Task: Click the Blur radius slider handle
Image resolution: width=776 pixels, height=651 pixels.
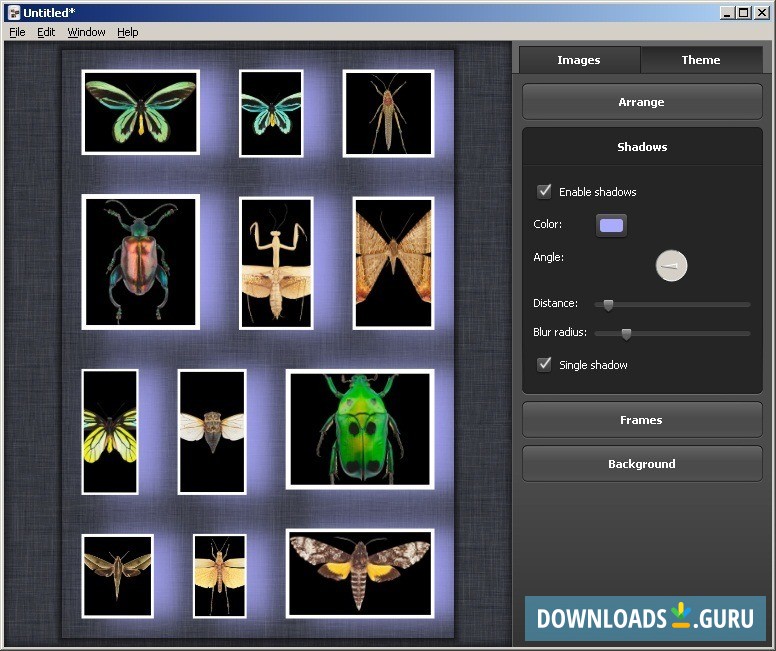Action: pos(626,334)
